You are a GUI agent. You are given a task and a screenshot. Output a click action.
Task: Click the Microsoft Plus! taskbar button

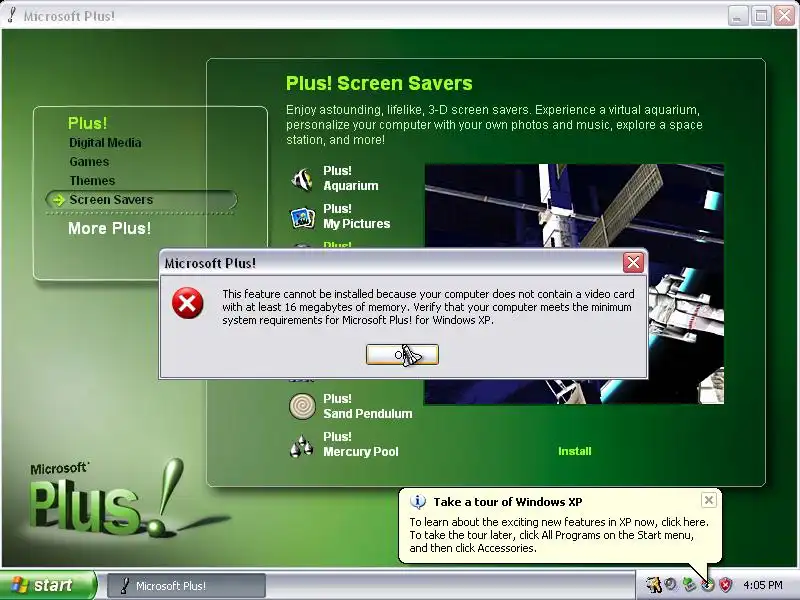coord(186,586)
